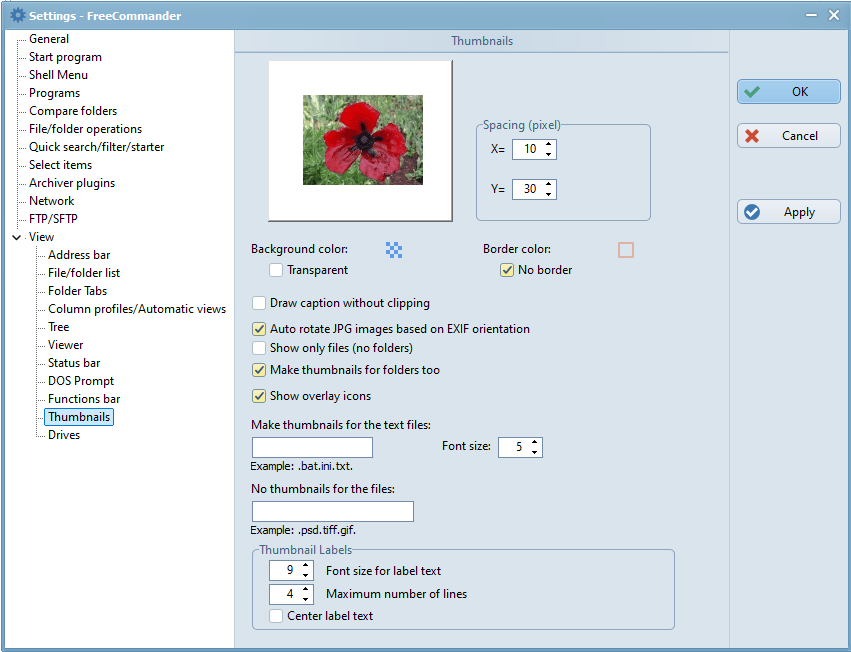Image resolution: width=851 pixels, height=652 pixels.
Task: Click OK to confirm settings
Action: point(789,92)
